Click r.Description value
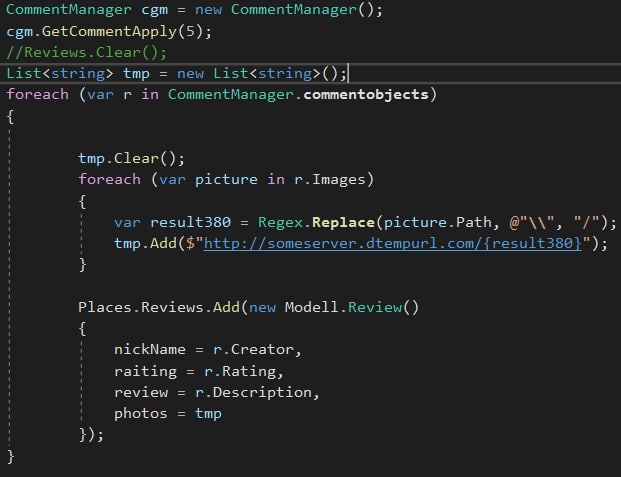This screenshot has width=621, height=477. (x=253, y=393)
